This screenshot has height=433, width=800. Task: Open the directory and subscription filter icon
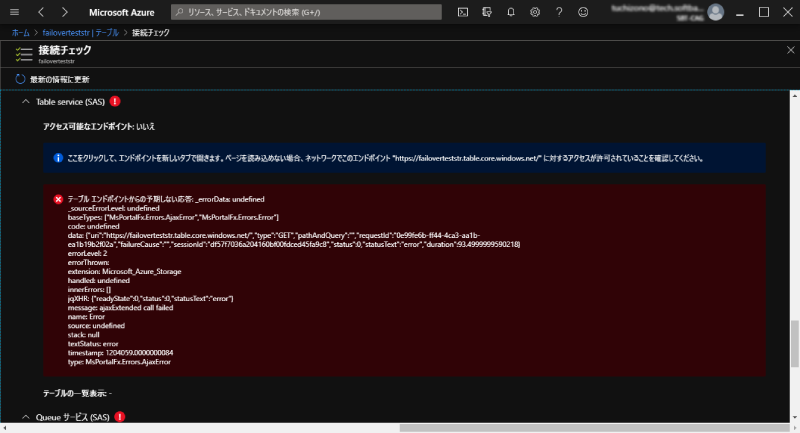click(x=487, y=12)
